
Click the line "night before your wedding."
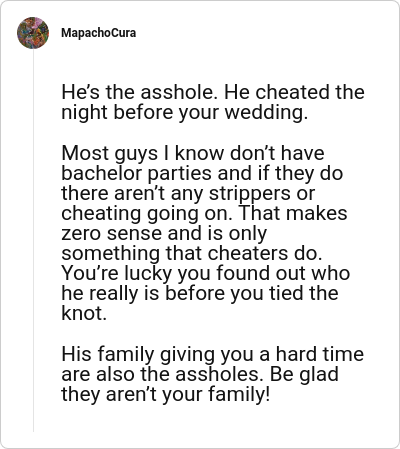(185, 113)
